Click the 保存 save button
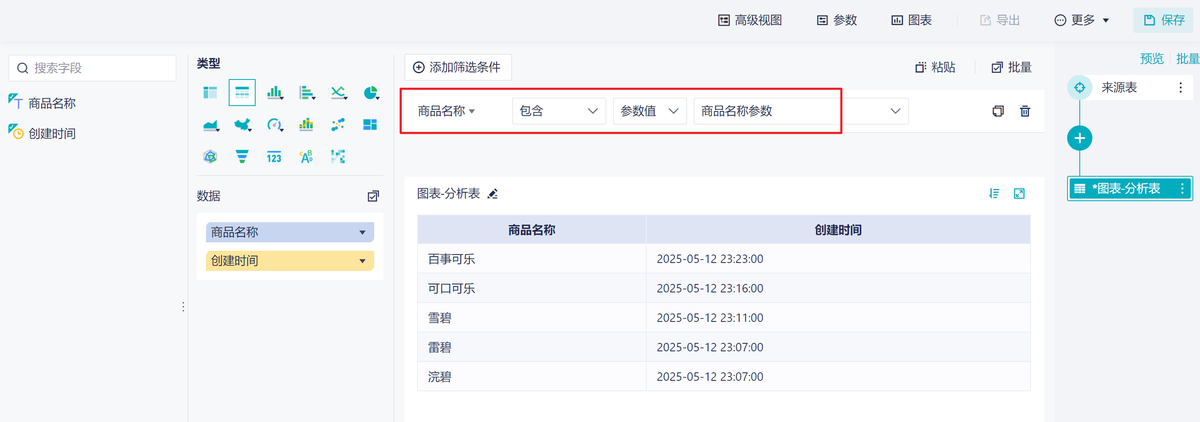This screenshot has width=1200, height=422. pyautogui.click(x=1163, y=20)
